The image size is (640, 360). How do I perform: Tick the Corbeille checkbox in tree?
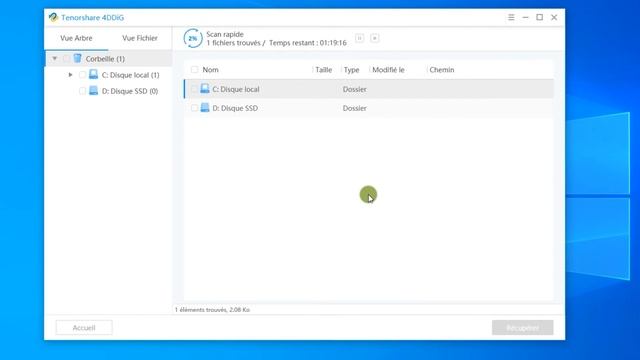coord(66,59)
